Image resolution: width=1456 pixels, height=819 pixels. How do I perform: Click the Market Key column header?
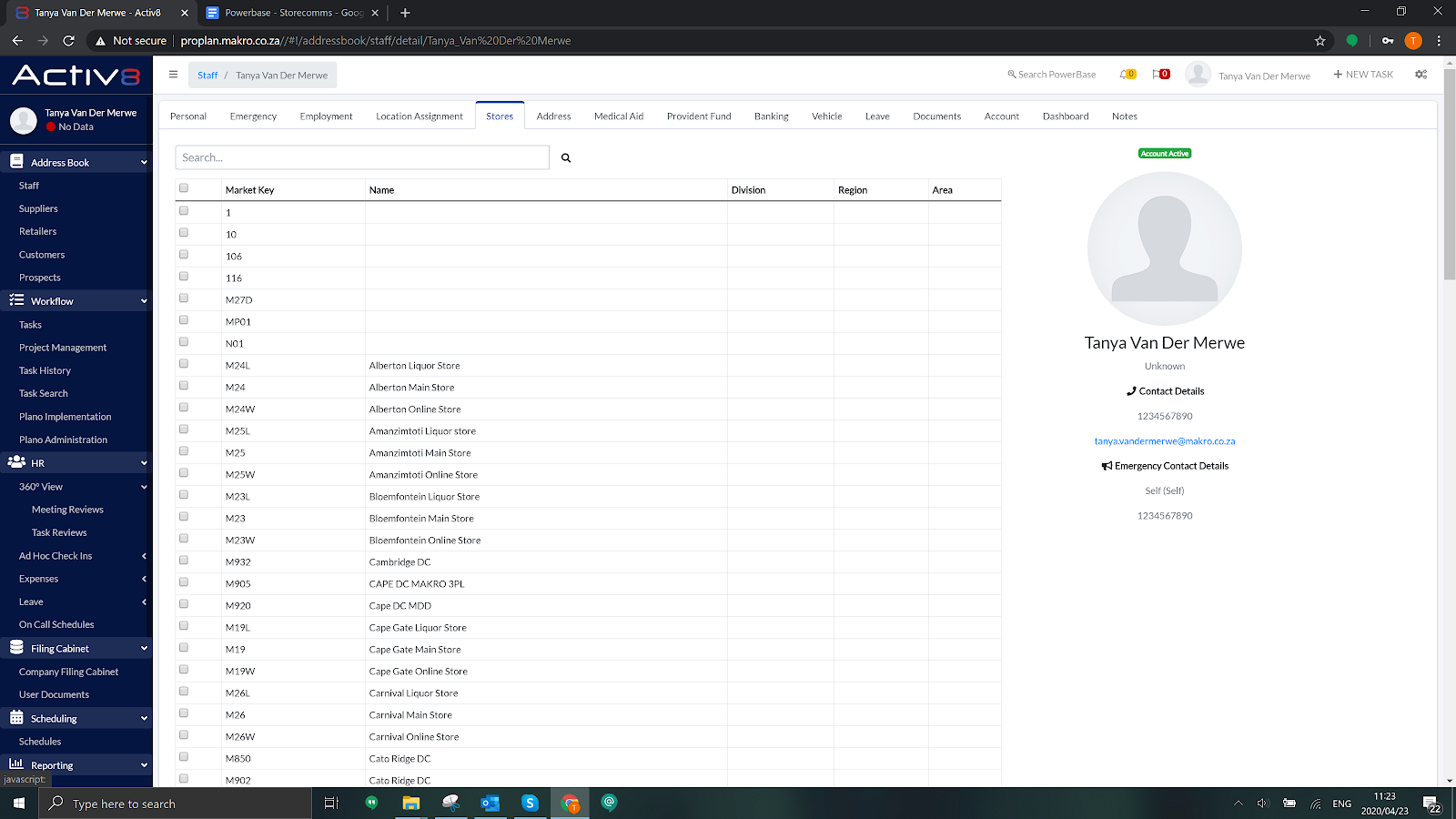click(x=249, y=190)
